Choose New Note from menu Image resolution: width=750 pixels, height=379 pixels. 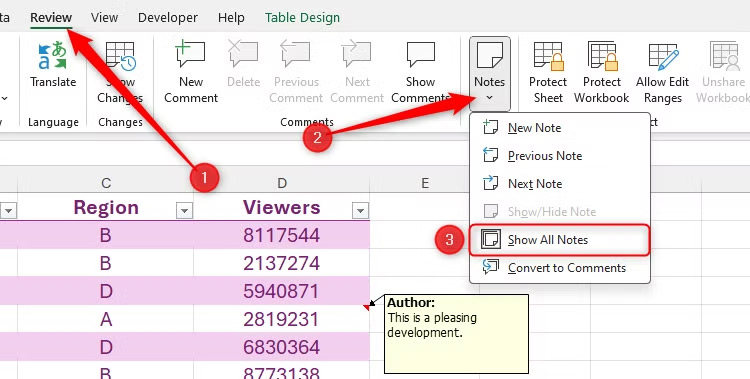pyautogui.click(x=560, y=128)
